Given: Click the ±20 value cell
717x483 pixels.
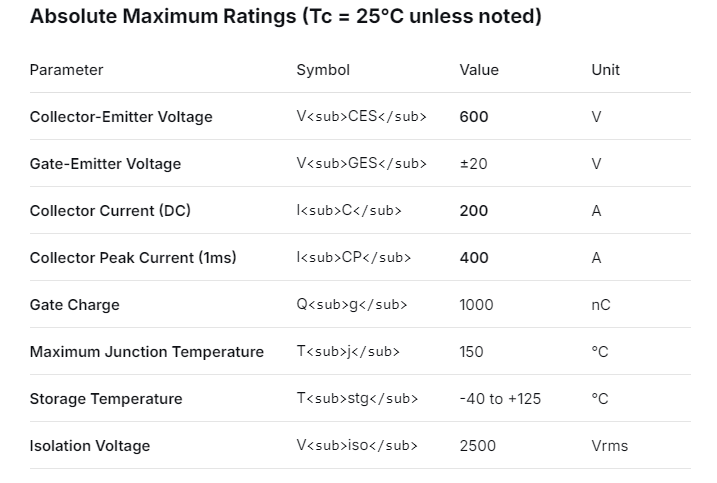Looking at the screenshot, I should (473, 164).
